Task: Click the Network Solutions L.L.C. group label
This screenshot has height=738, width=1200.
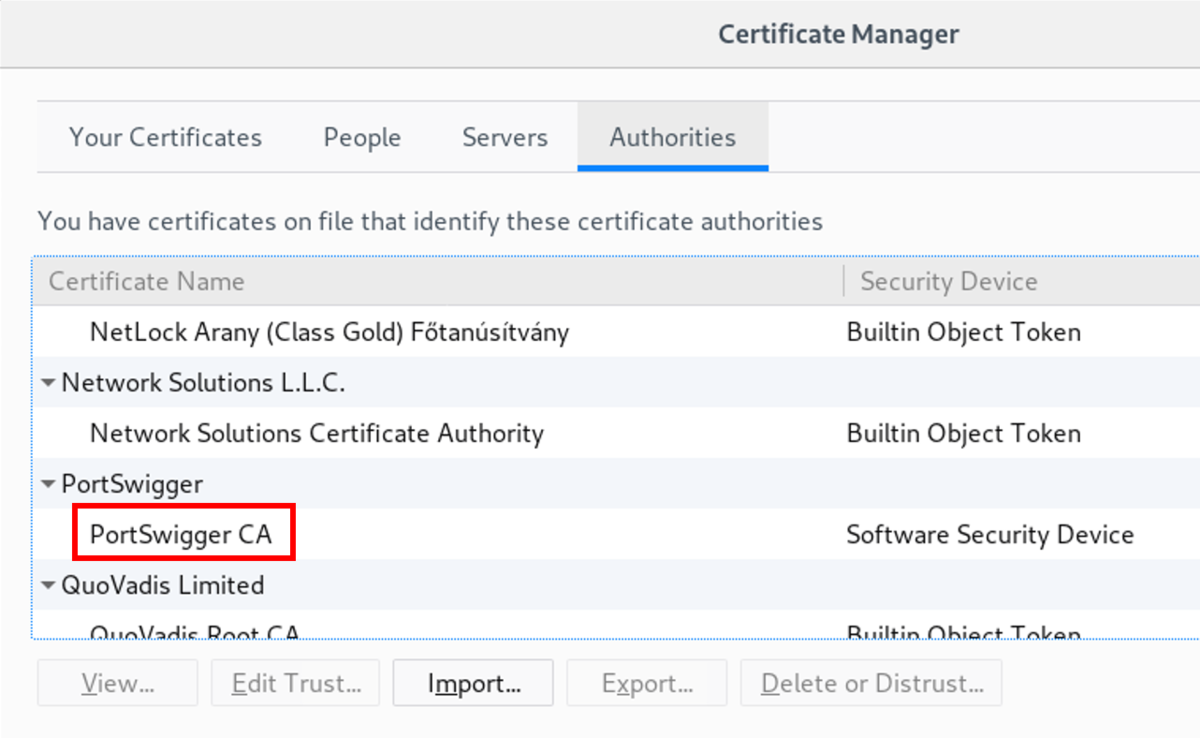Action: [x=203, y=383]
